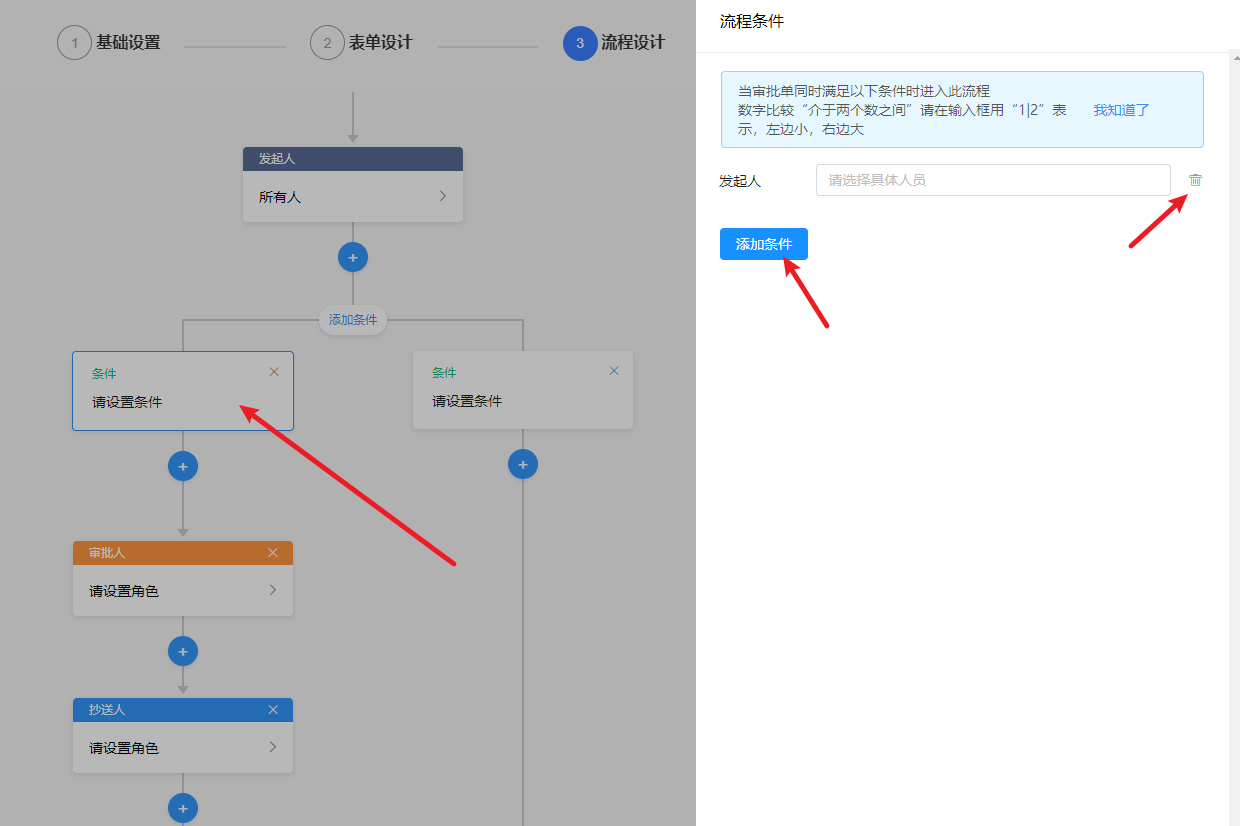Open 请设置角色 selector on the 抄送人 node
Viewport: 1240px width, 826px height.
183,748
